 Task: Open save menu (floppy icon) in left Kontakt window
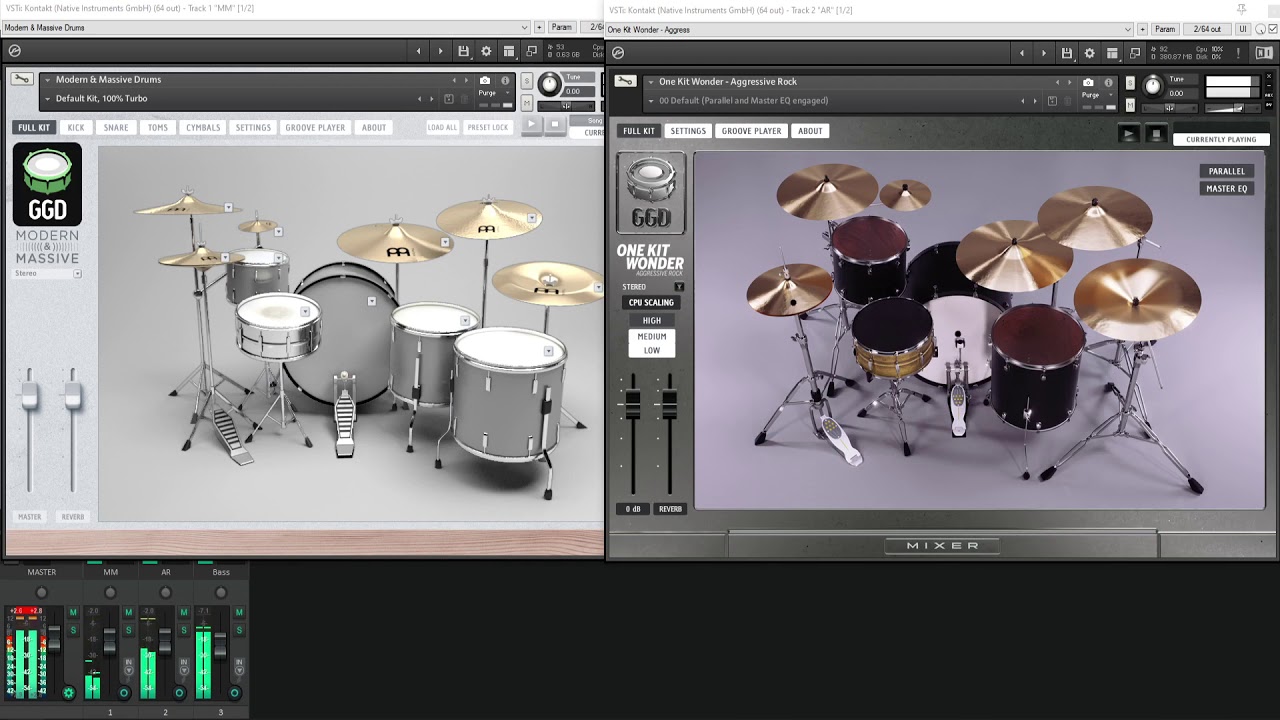(463, 51)
